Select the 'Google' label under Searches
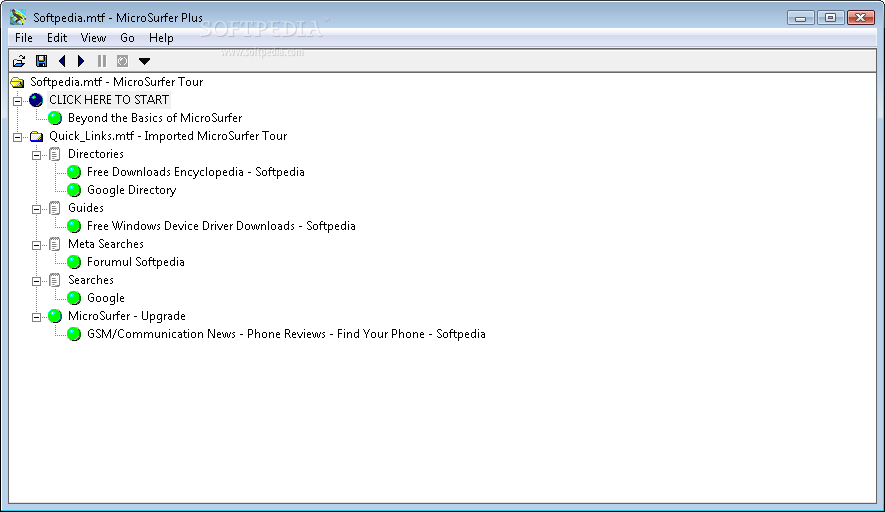 106,298
